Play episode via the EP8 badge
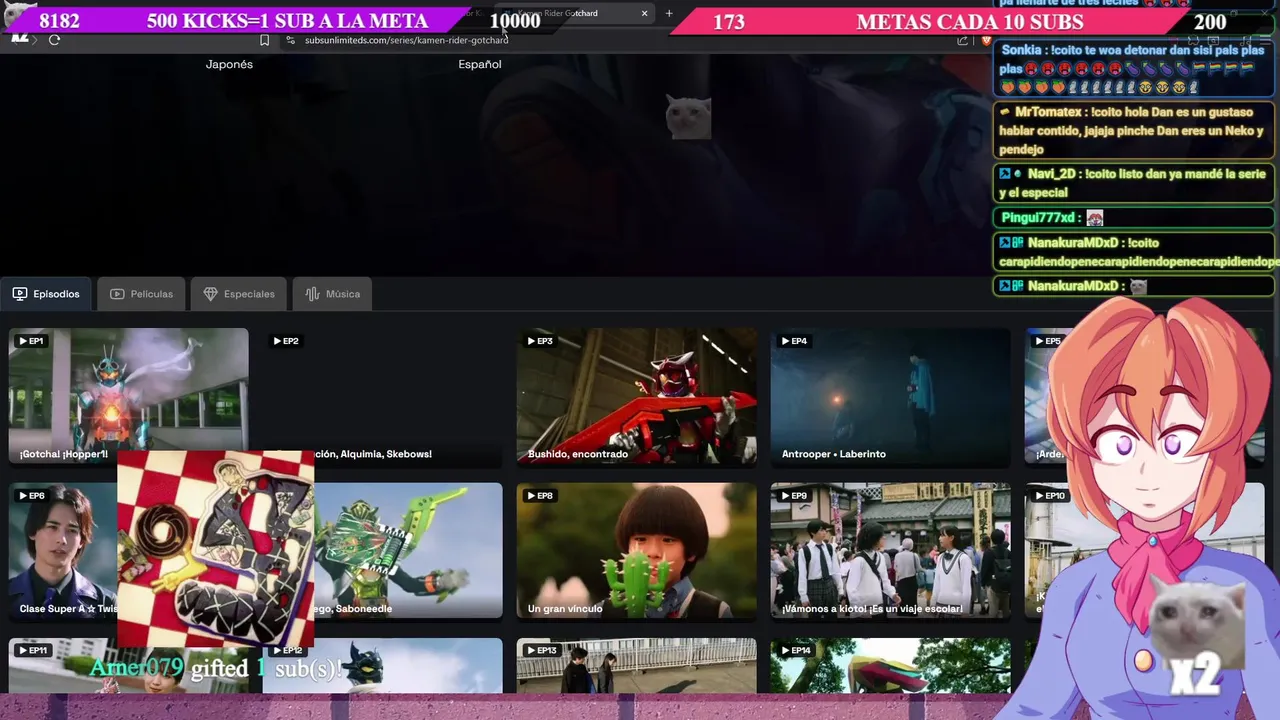The width and height of the screenshot is (1280, 720). pos(539,496)
